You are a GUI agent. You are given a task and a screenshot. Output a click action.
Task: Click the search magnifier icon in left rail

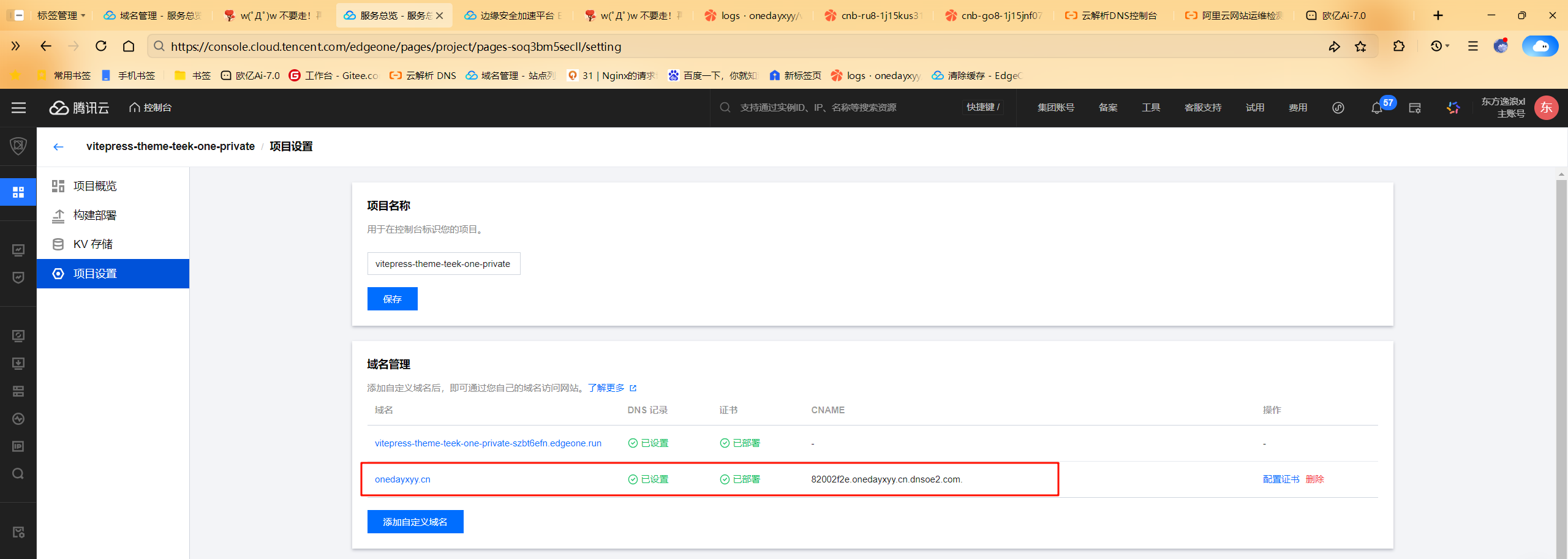[18, 474]
